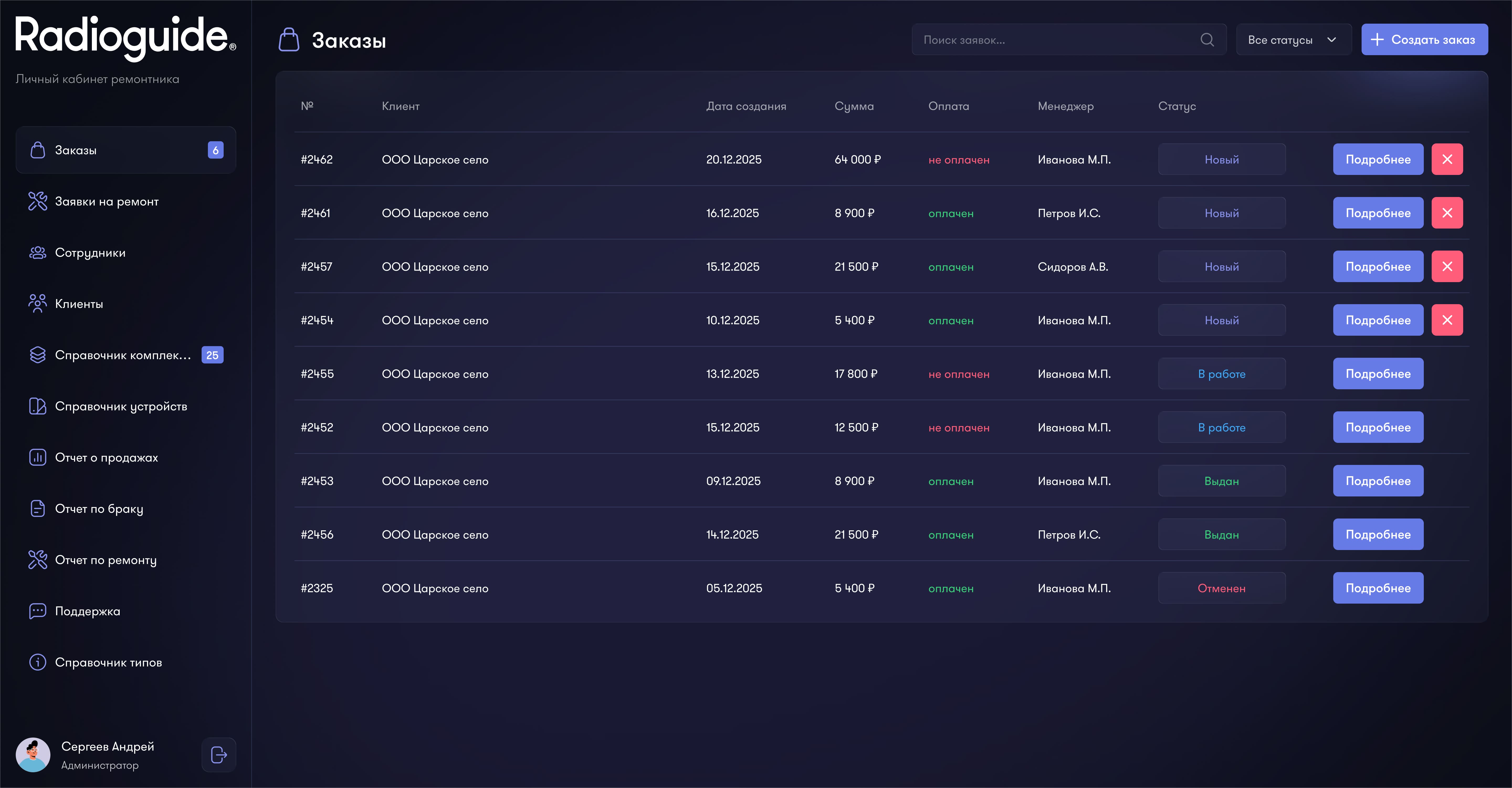
Task: Click the plus icon in Создать заказ
Action: tap(1377, 39)
